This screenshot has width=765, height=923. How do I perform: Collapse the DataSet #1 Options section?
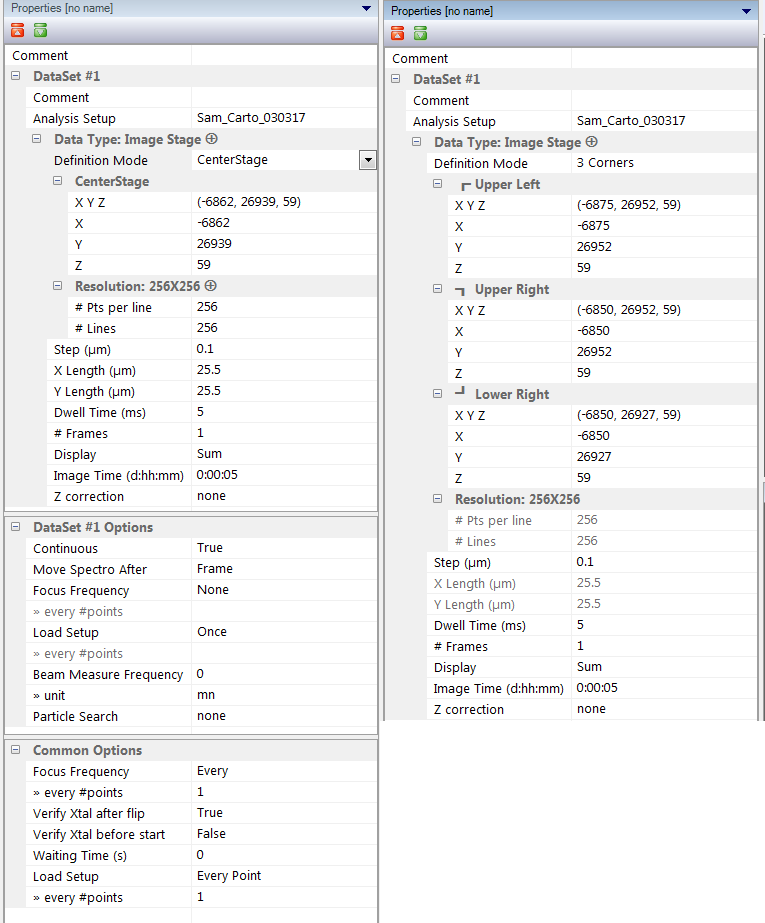(17, 527)
